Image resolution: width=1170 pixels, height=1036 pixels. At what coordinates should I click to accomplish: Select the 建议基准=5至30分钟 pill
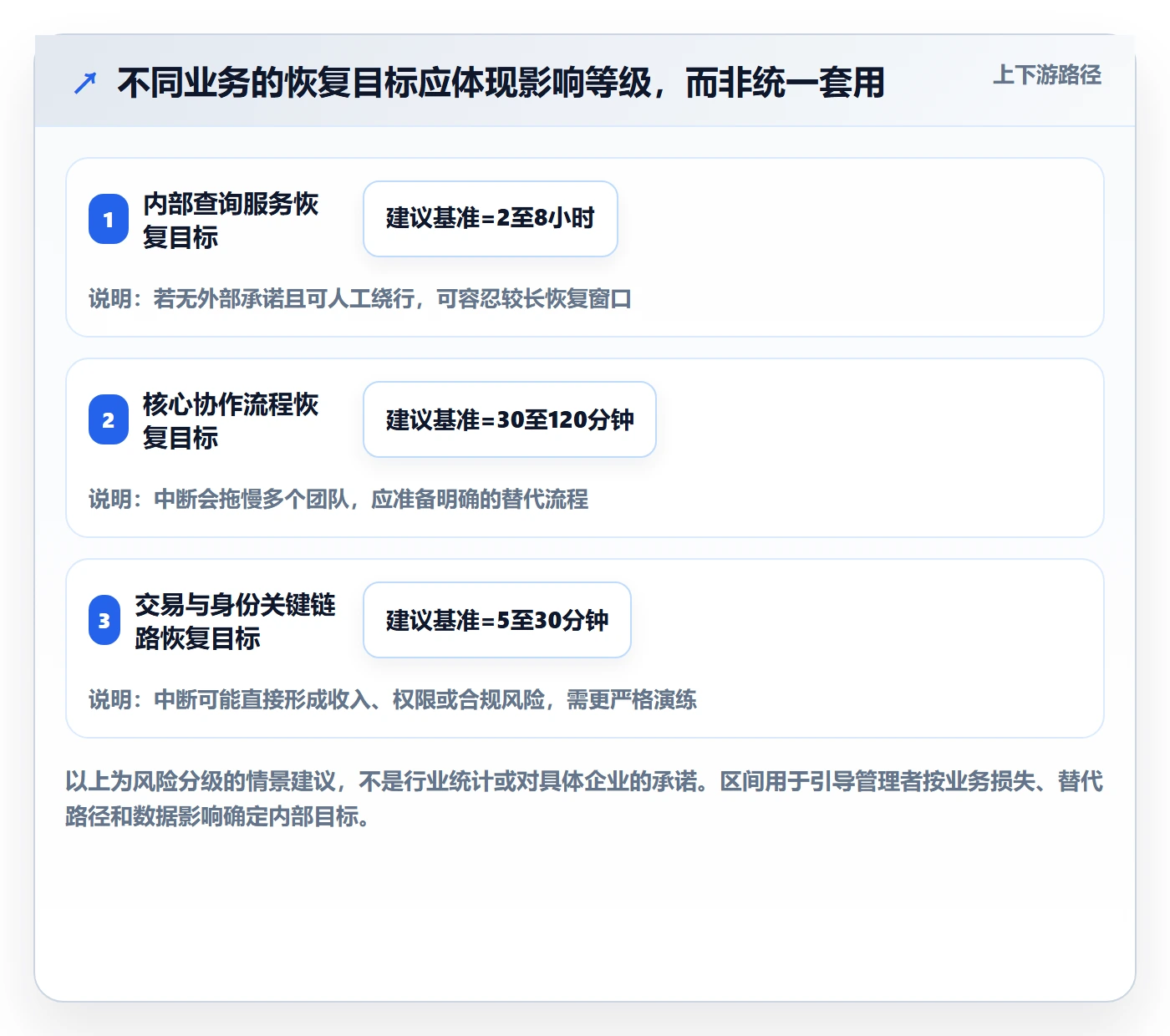(497, 620)
